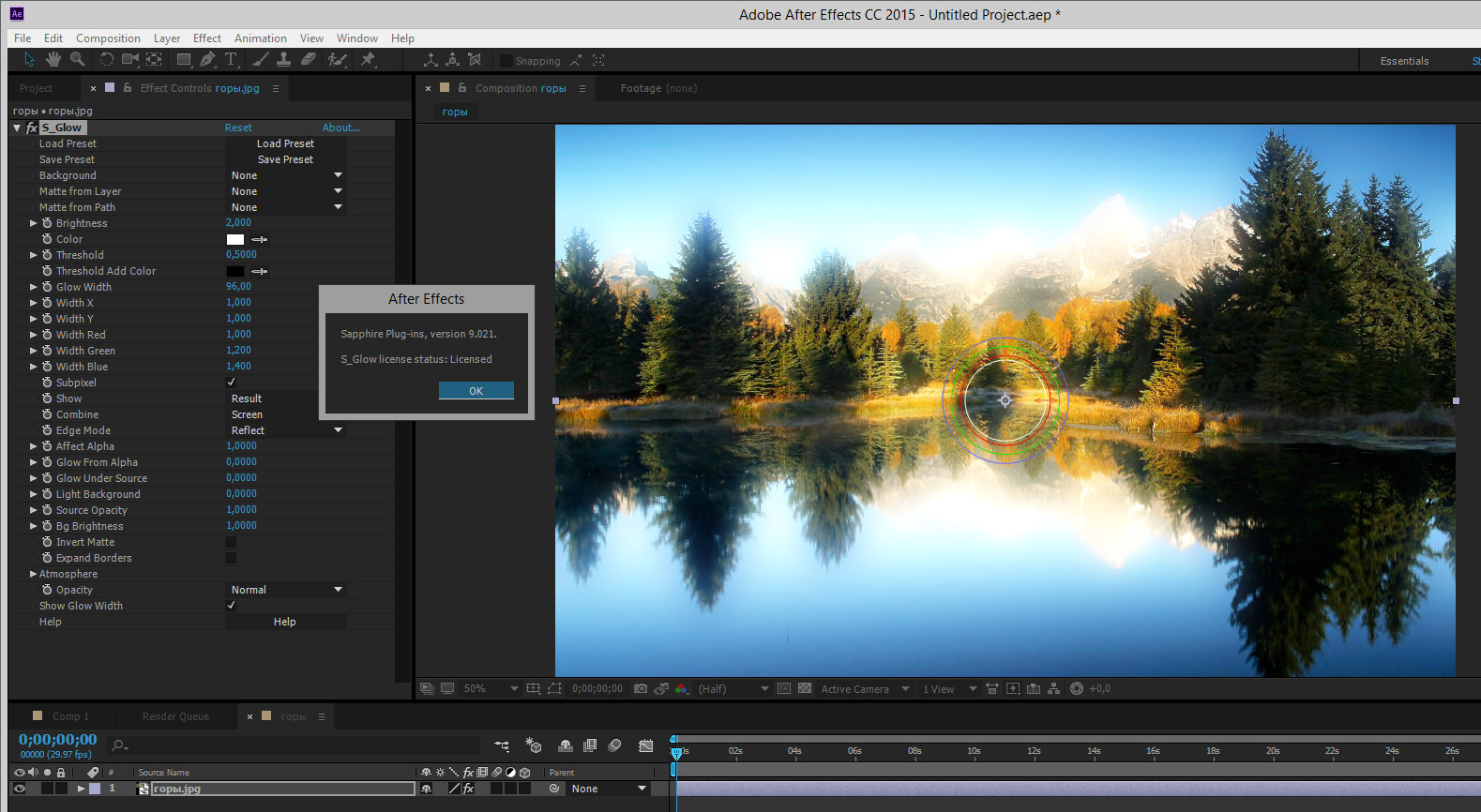Open the Background dropdown set to None
The width and height of the screenshot is (1481, 812).
pyautogui.click(x=286, y=175)
